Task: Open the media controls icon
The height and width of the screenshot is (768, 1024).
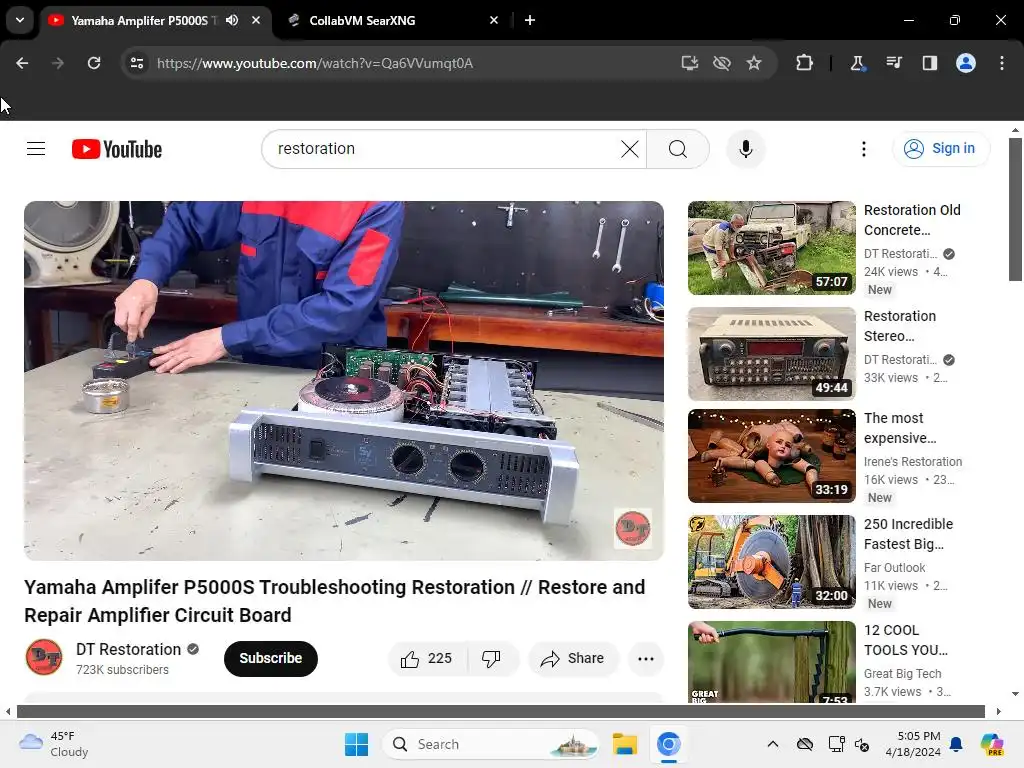Action: click(x=893, y=63)
